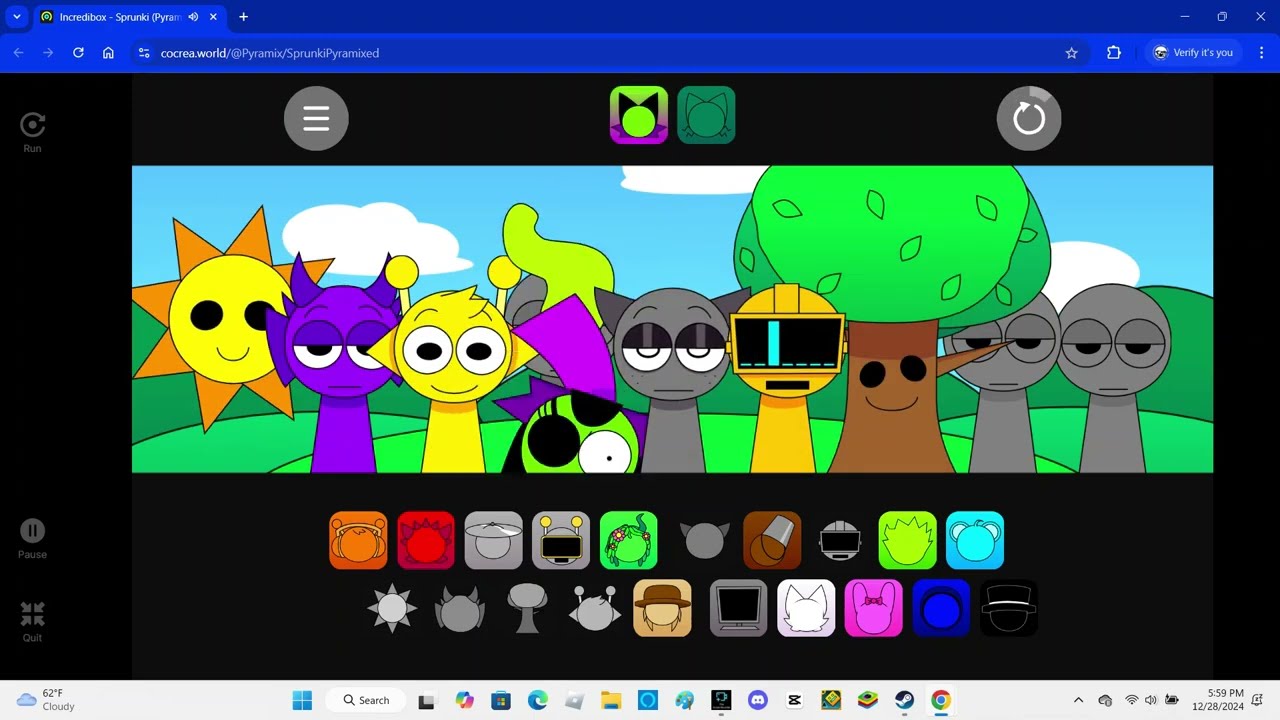Open the weather widget showing 62°F Cloudy
This screenshot has width=1280, height=720.
click(47, 700)
